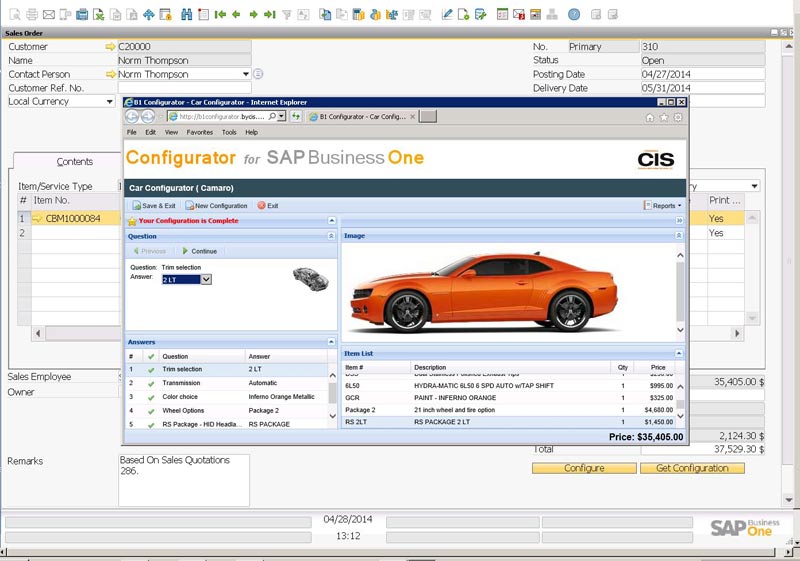Select the Contents tab in Sales Order
Screen dimensions: 800x561
74,162
